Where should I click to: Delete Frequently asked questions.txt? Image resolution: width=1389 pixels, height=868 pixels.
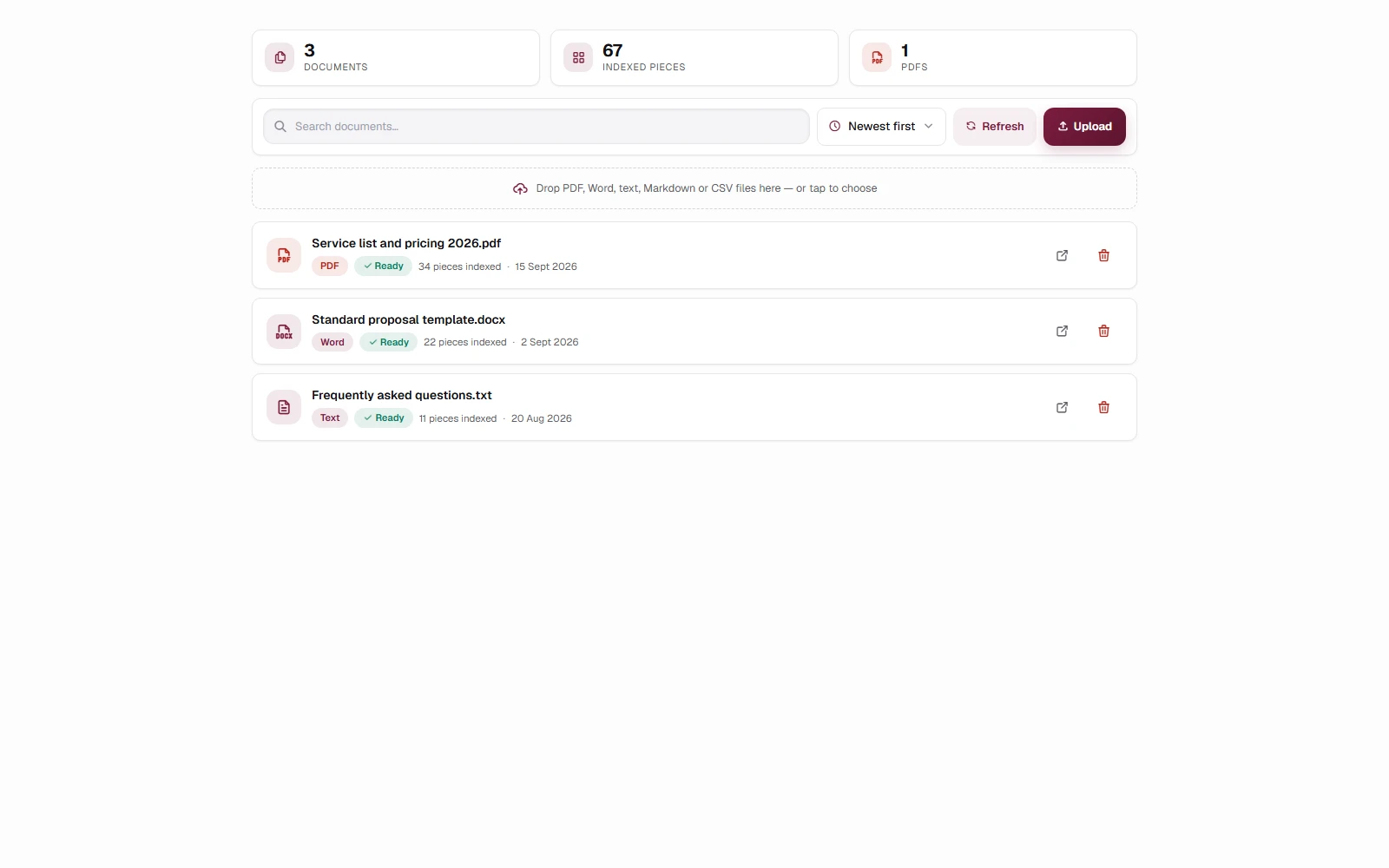click(x=1103, y=407)
